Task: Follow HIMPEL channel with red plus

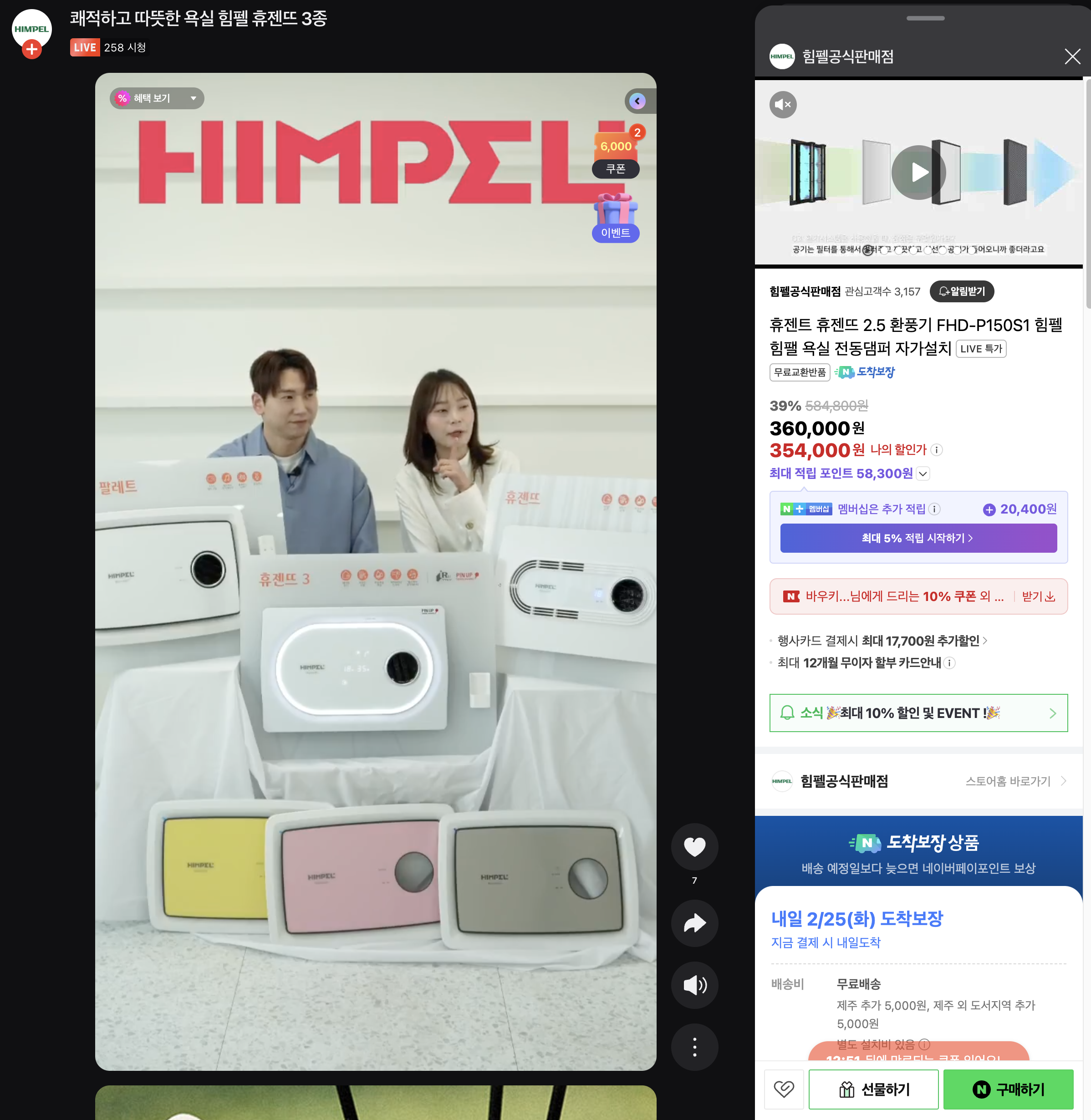Action: [x=32, y=49]
